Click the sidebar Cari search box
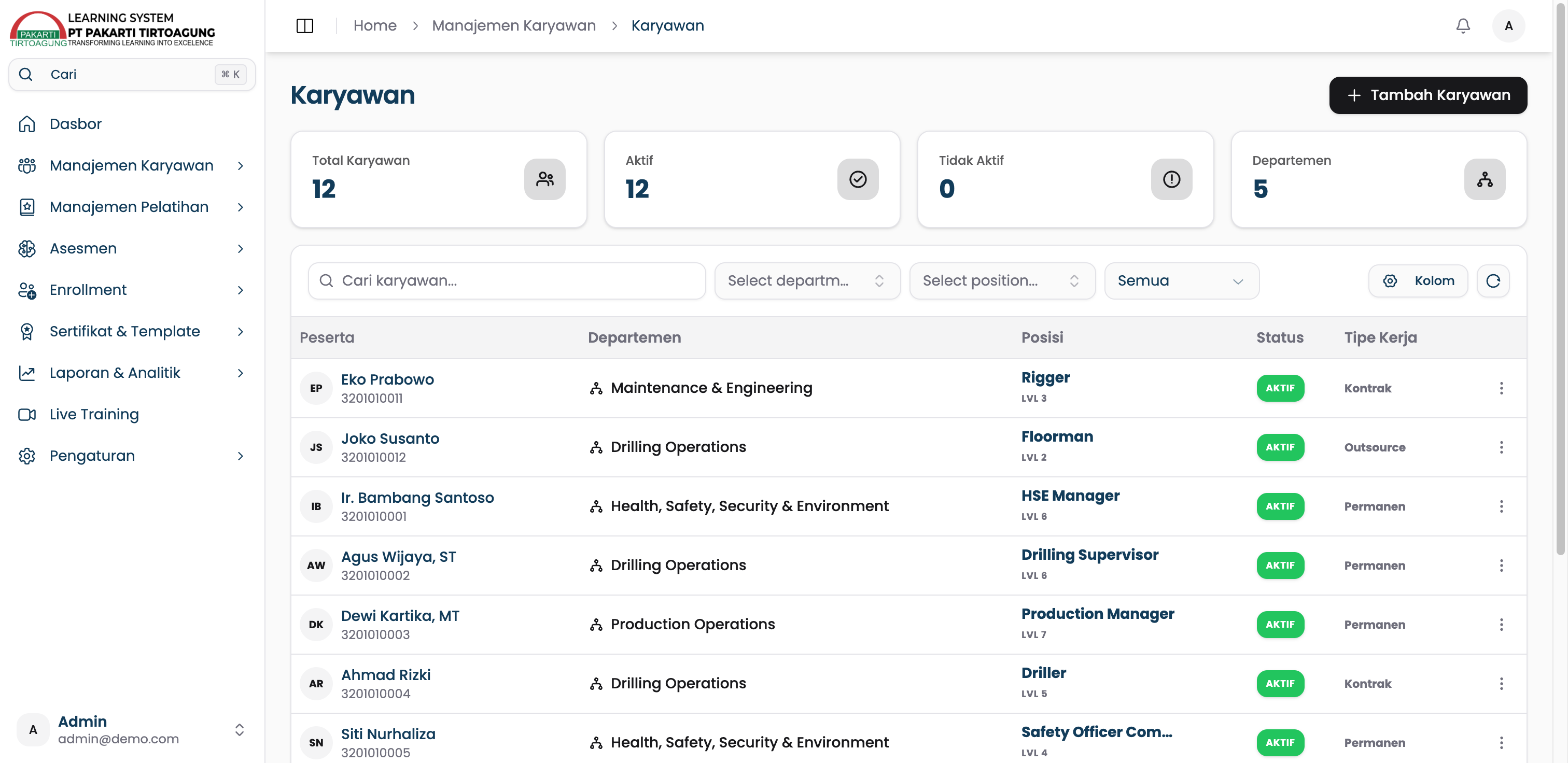This screenshot has width=1568, height=763. tap(132, 74)
